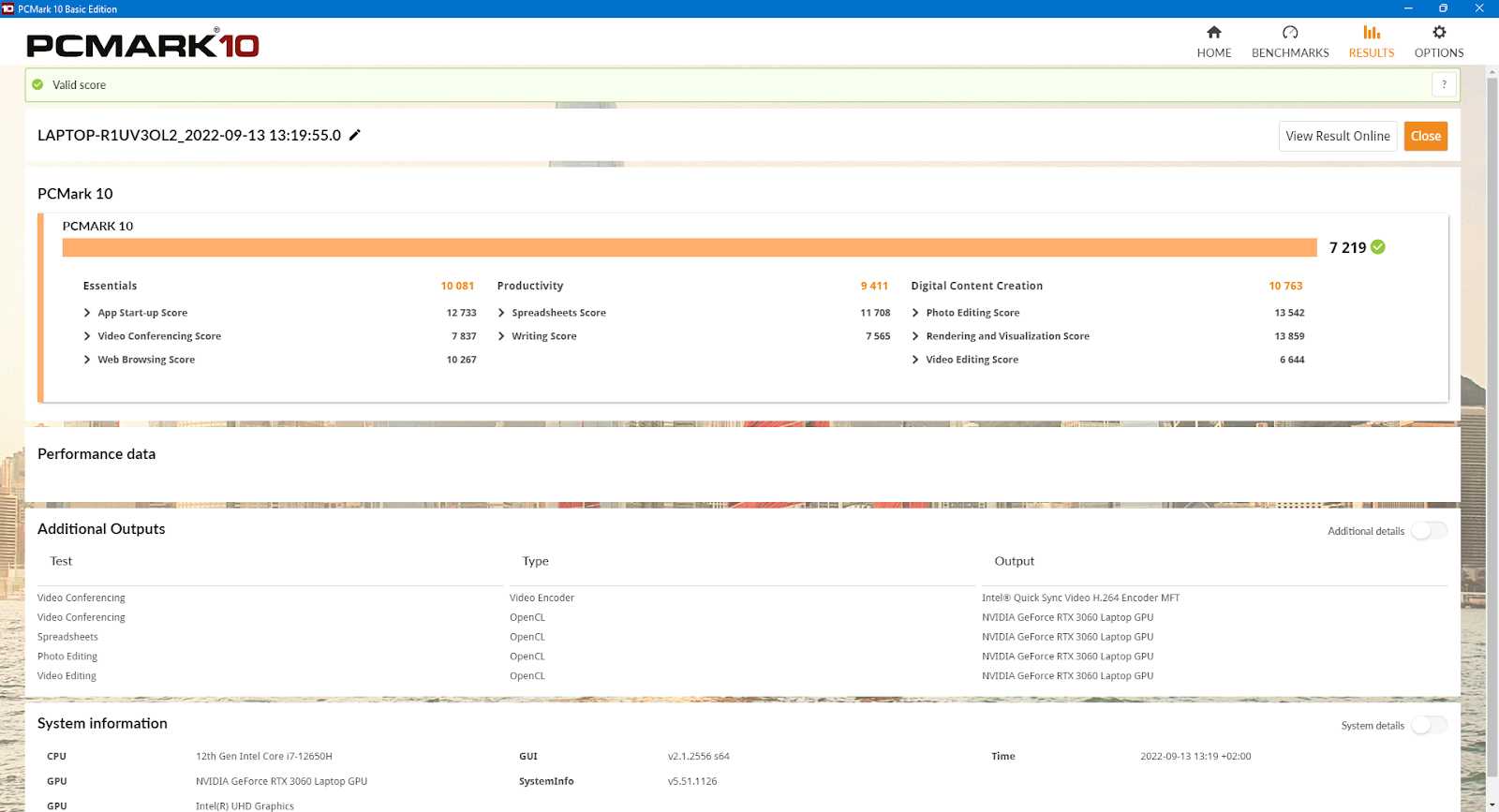Open the Options gear menu
Image resolution: width=1499 pixels, height=812 pixels.
click(x=1439, y=42)
